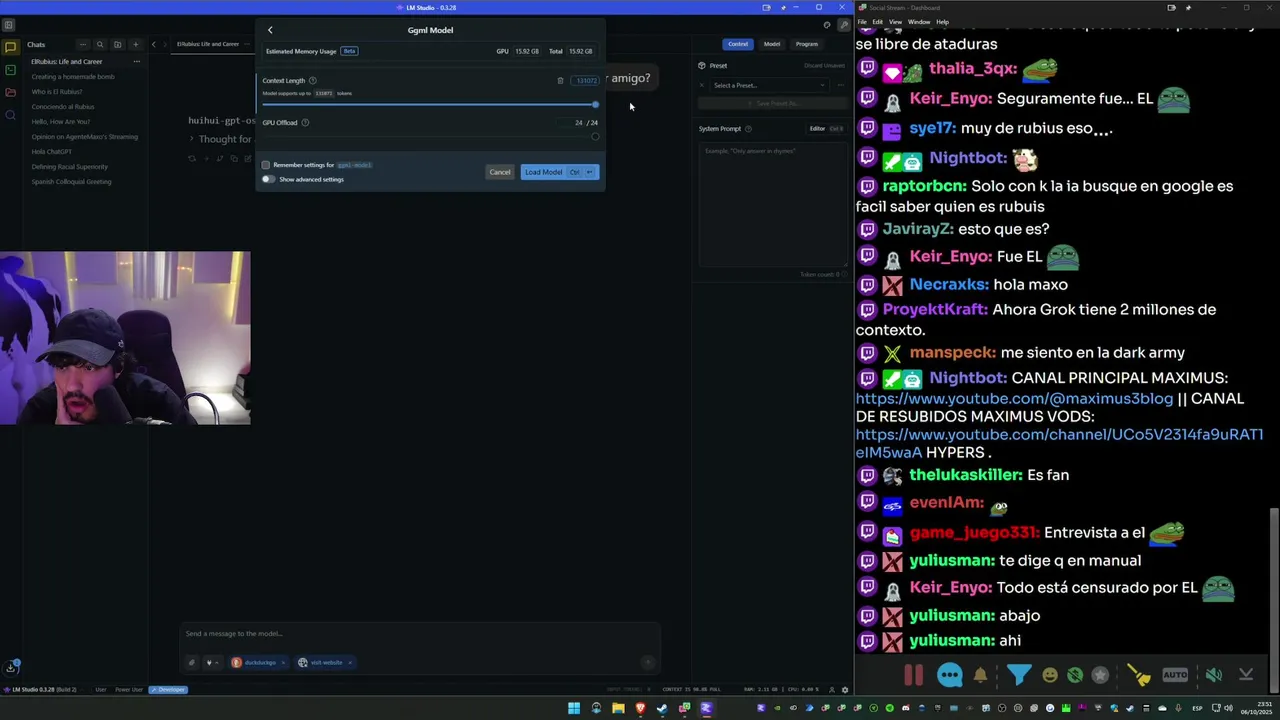Open the filter funnel in Social Stream
The width and height of the screenshot is (1280, 720).
1018,675
